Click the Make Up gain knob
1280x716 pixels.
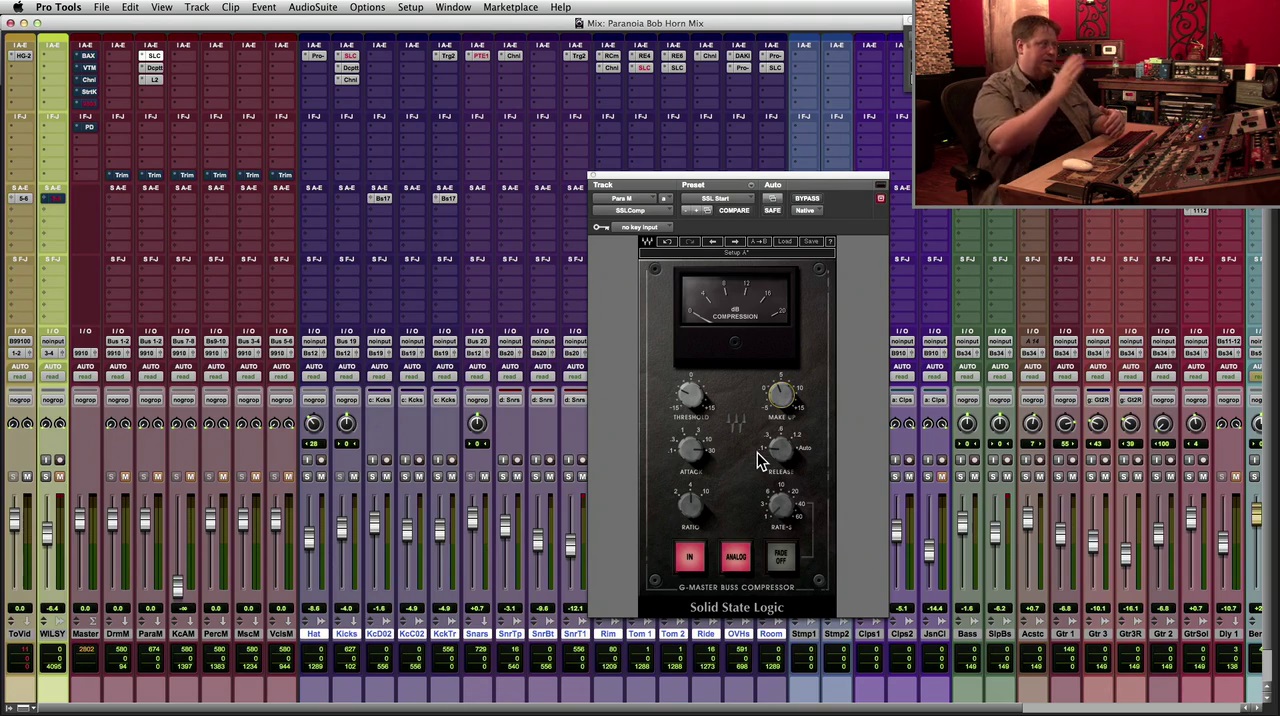tap(781, 396)
